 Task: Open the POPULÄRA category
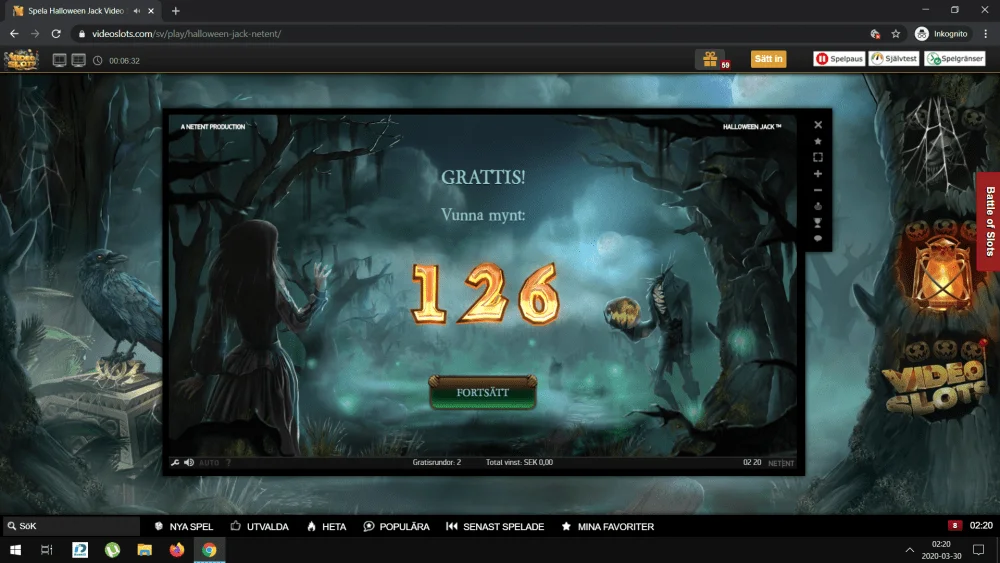pos(397,527)
